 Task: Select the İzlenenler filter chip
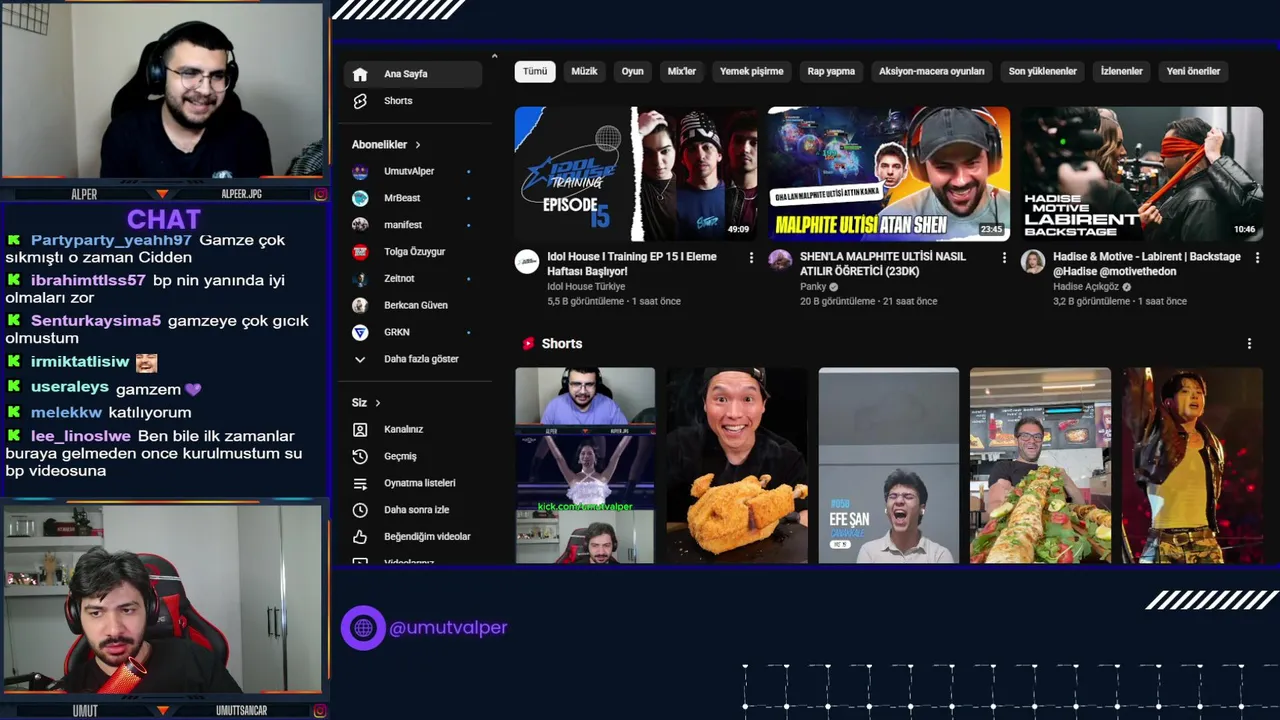point(1122,71)
